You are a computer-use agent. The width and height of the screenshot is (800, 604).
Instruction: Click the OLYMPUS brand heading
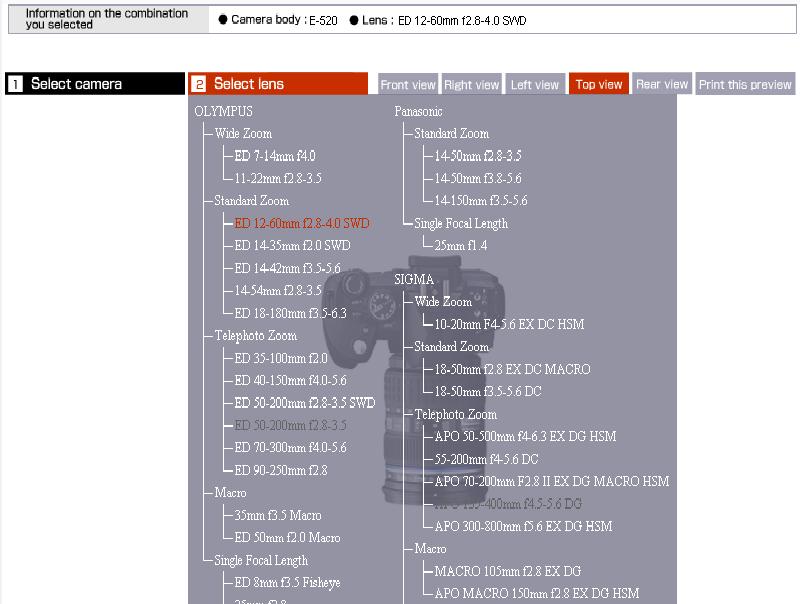tap(223, 111)
